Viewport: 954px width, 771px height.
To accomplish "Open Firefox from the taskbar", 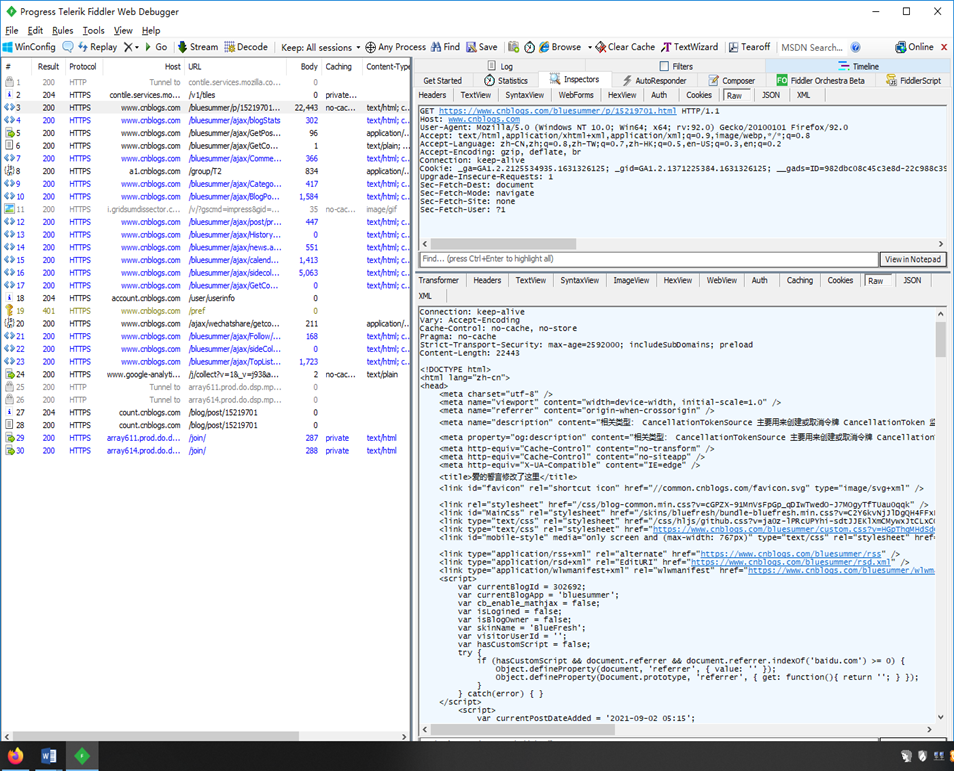I will [x=15, y=756].
